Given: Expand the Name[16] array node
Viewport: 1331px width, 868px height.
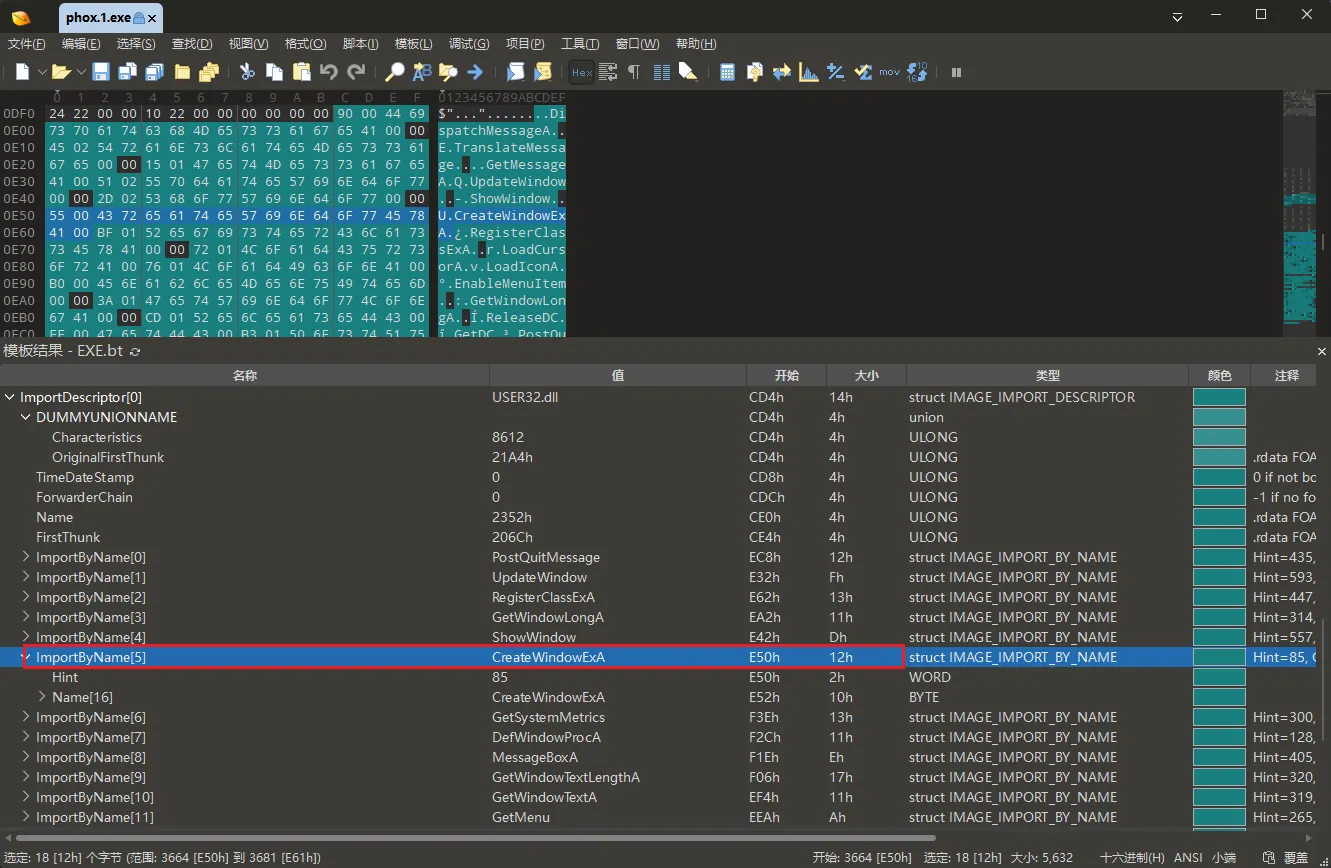Looking at the screenshot, I should (x=43, y=697).
